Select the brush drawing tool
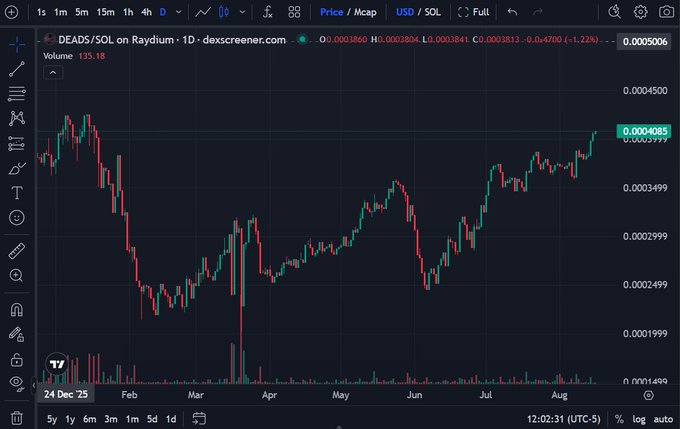Viewport: 680px width, 429px height. tap(17, 168)
